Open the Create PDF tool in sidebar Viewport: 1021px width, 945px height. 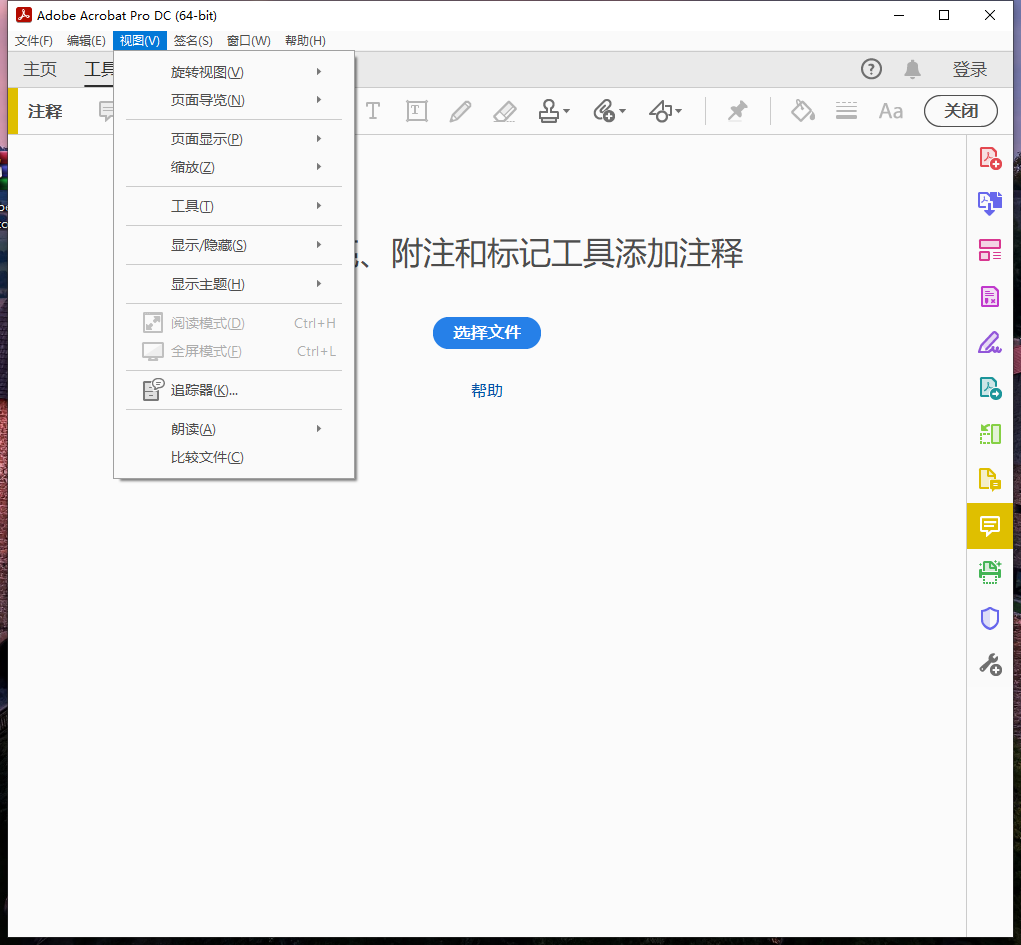click(x=990, y=157)
